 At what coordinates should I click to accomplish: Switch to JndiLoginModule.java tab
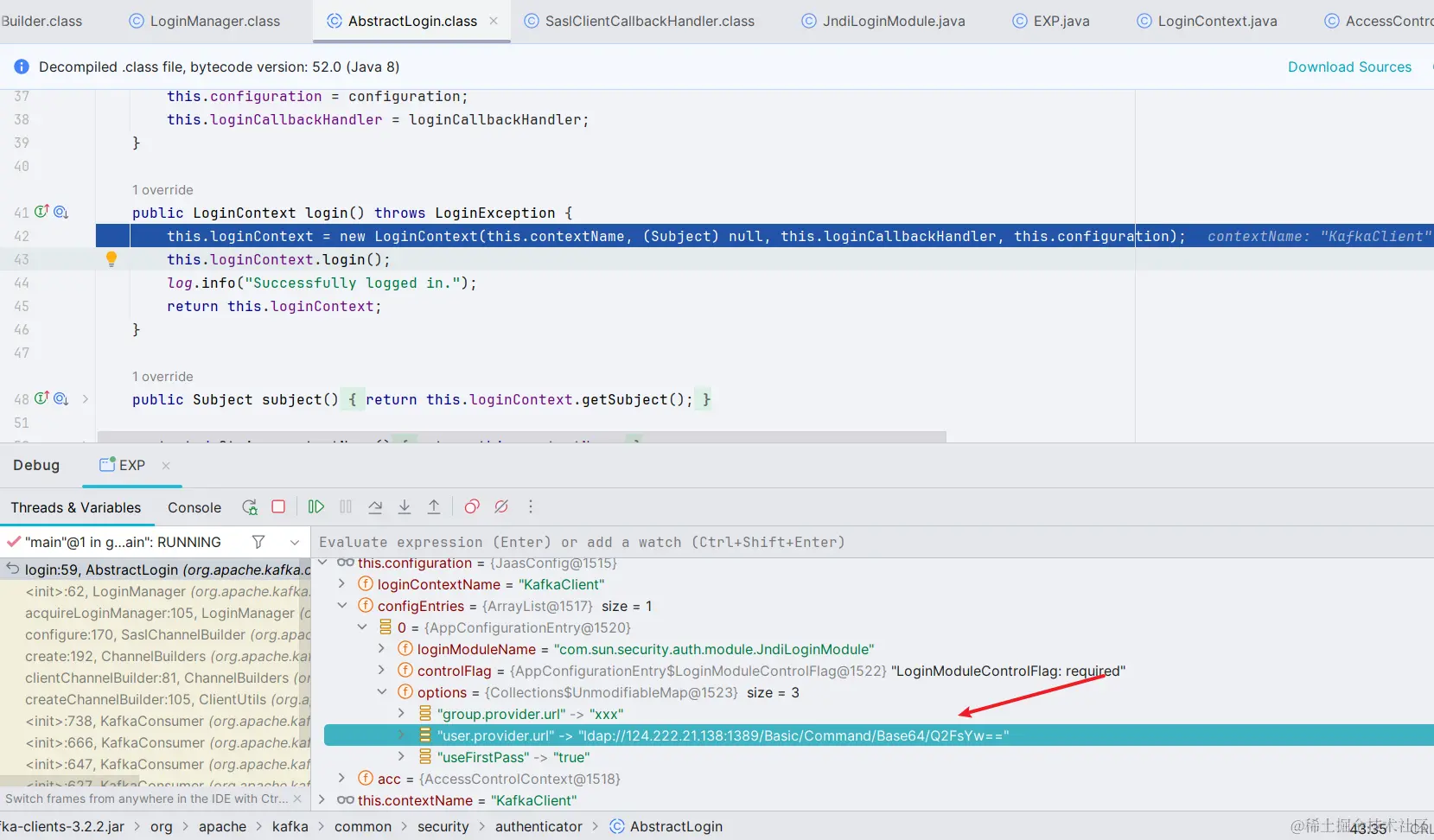[x=883, y=21]
